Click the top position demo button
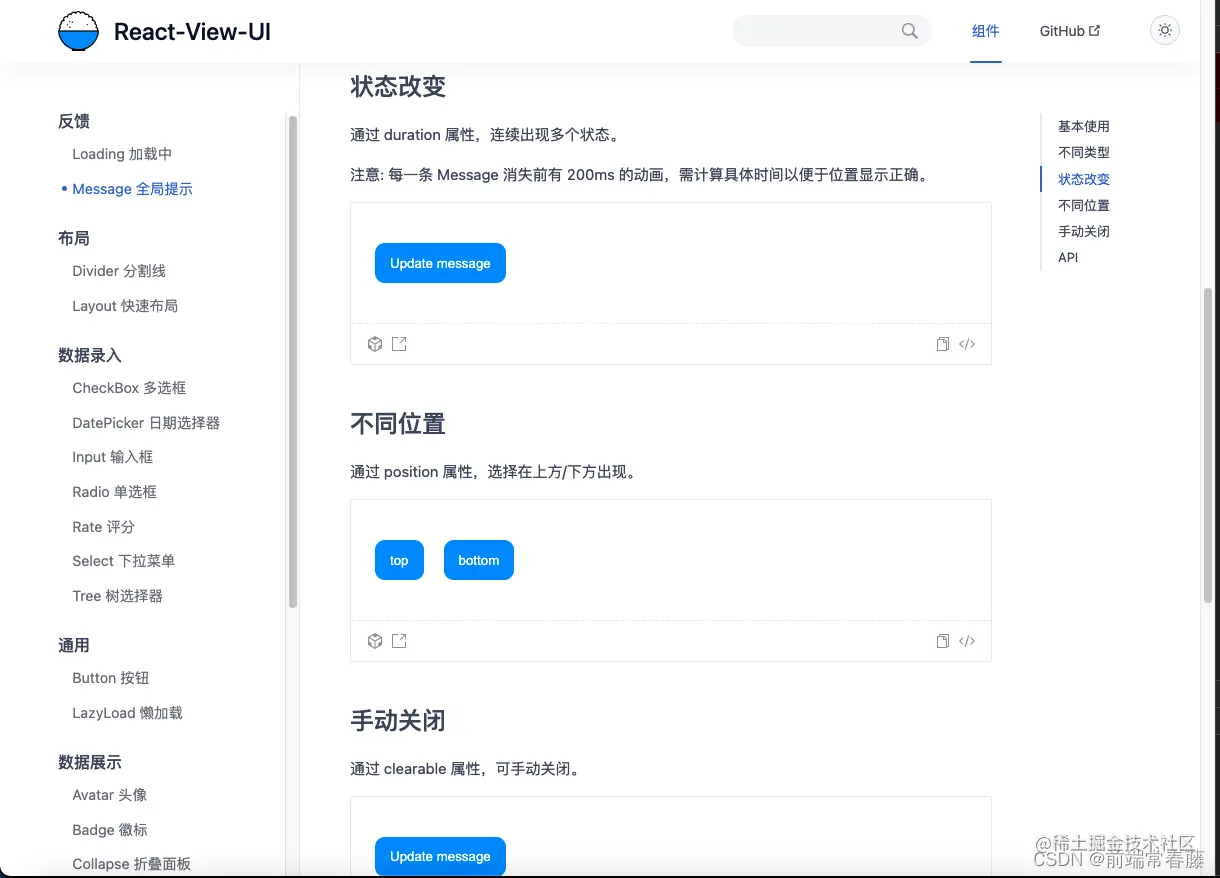1220x878 pixels. coord(399,560)
